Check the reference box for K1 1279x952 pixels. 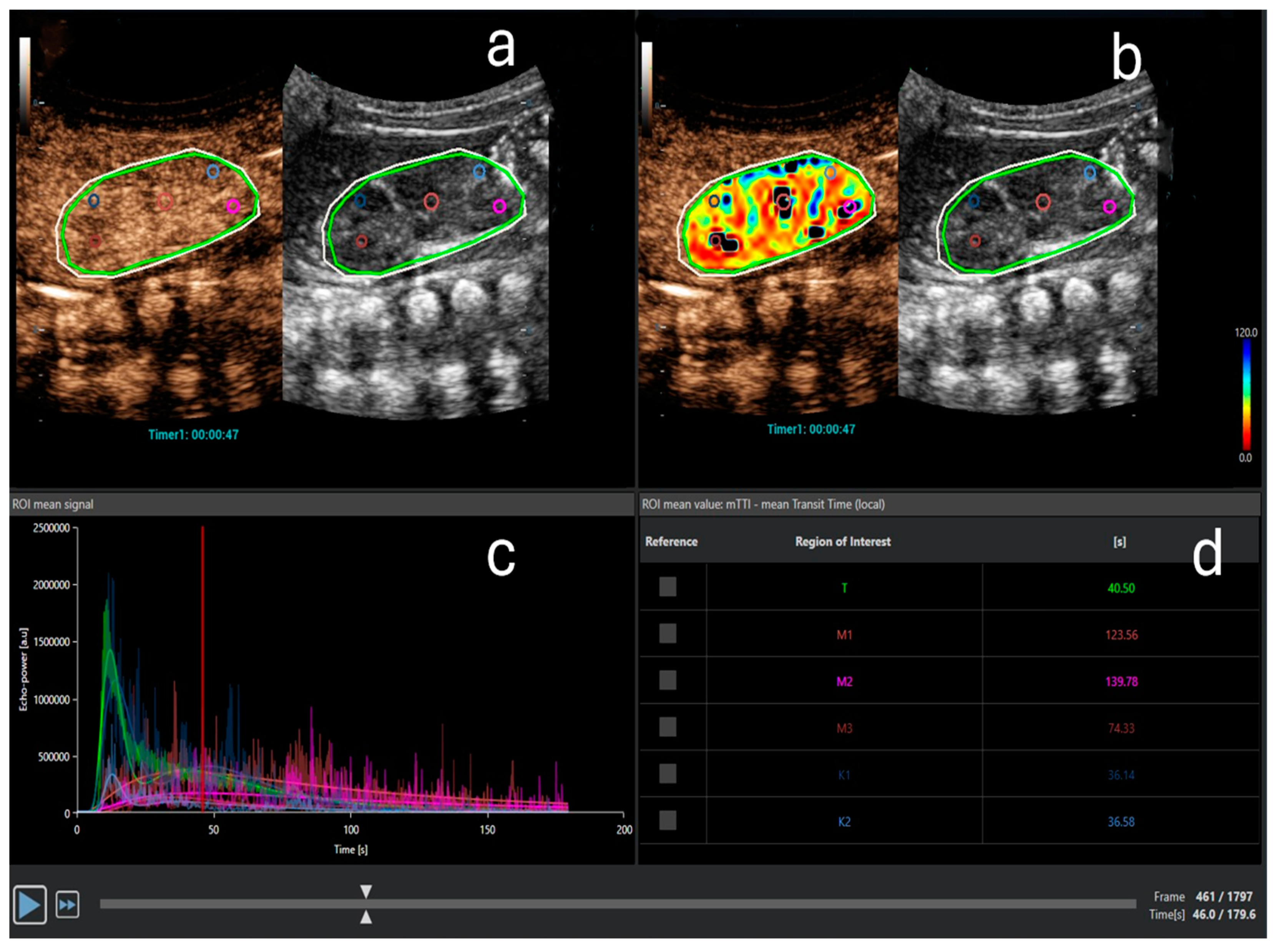tap(668, 774)
